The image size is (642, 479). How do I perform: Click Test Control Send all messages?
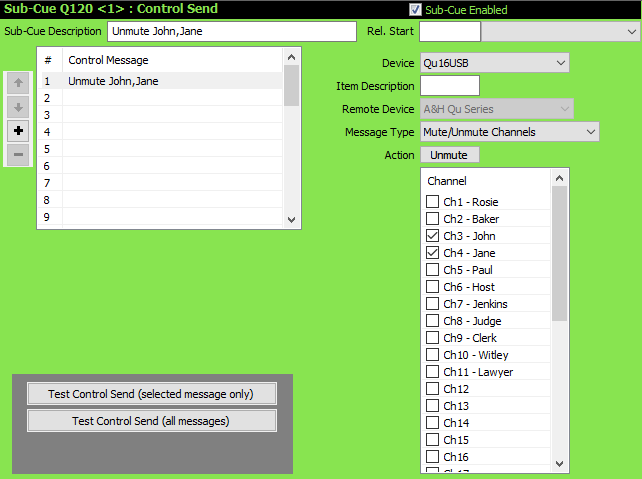coord(151,421)
